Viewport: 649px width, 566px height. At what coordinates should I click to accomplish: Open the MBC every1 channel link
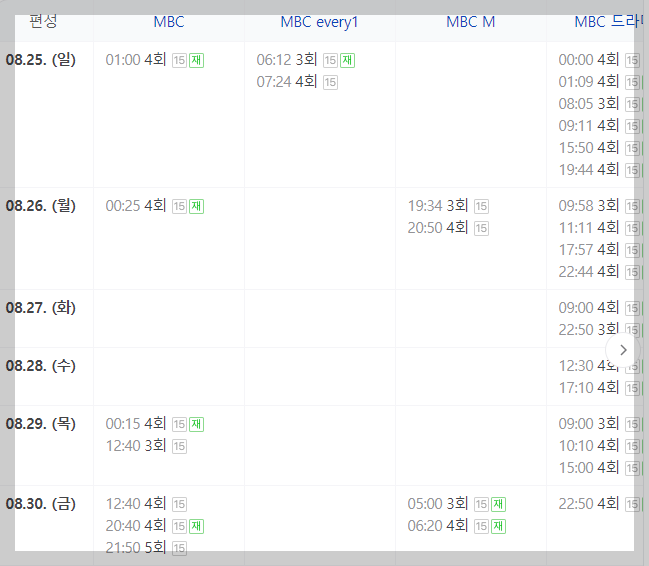click(319, 22)
